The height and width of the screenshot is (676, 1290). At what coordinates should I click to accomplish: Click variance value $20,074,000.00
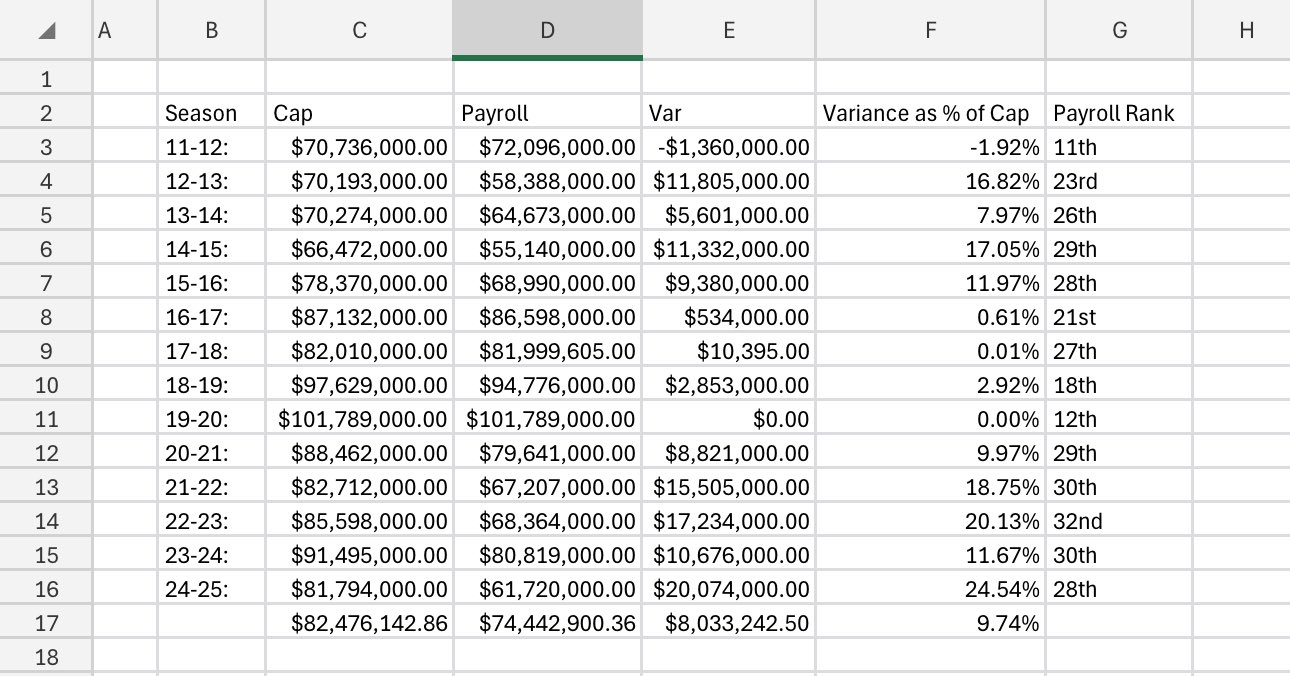[728, 589]
